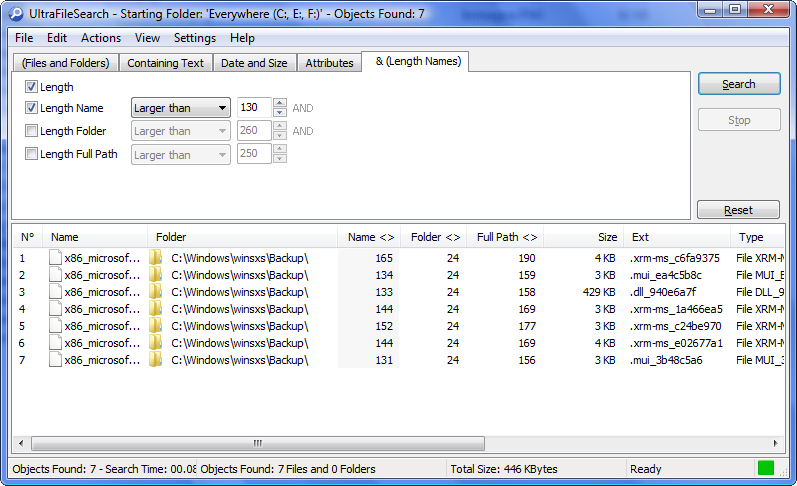Enable the Length Full Path checkbox
Screen dimensions: 797x486
(x=31, y=154)
